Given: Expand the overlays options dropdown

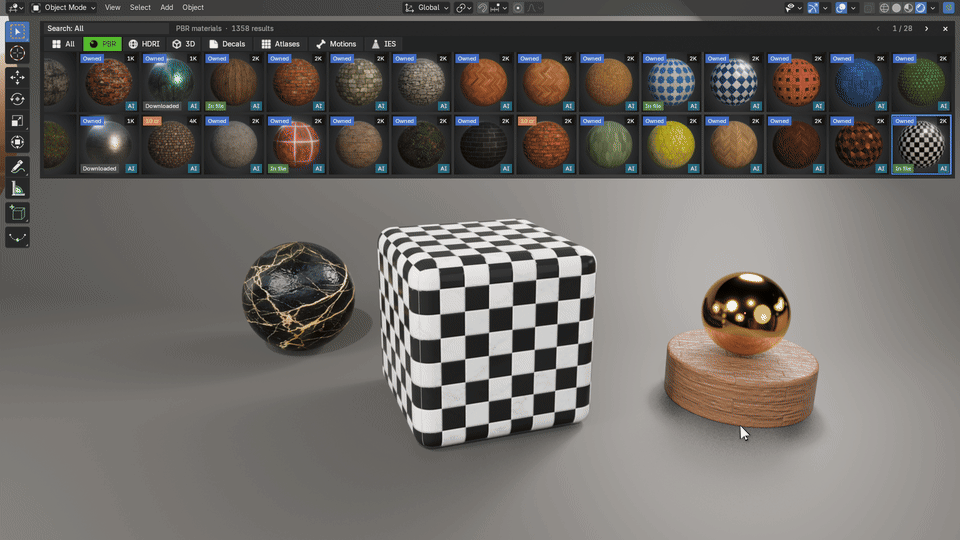Looking at the screenshot, I should (x=853, y=8).
